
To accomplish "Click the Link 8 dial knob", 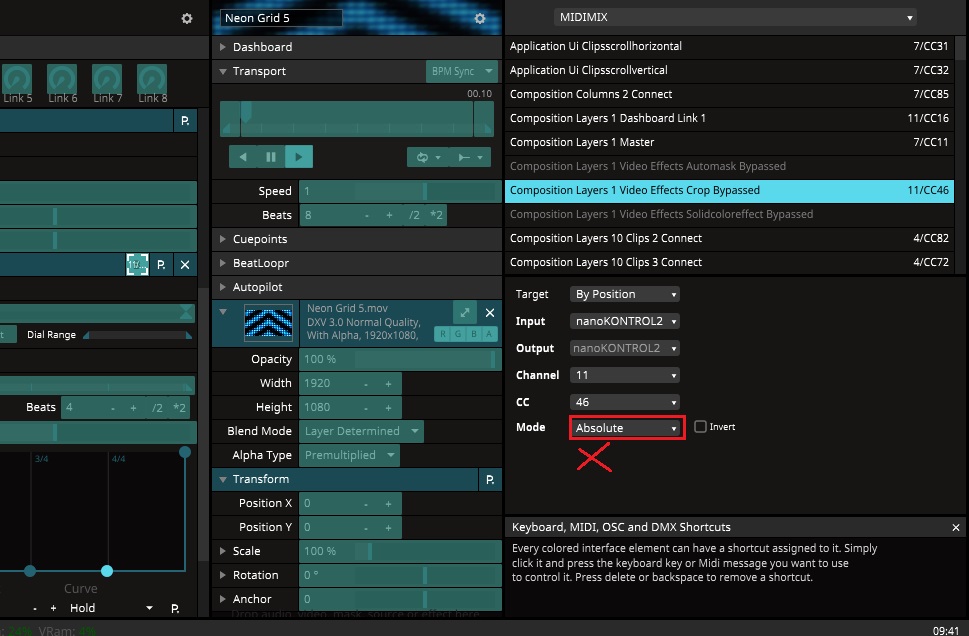I will (x=152, y=79).
